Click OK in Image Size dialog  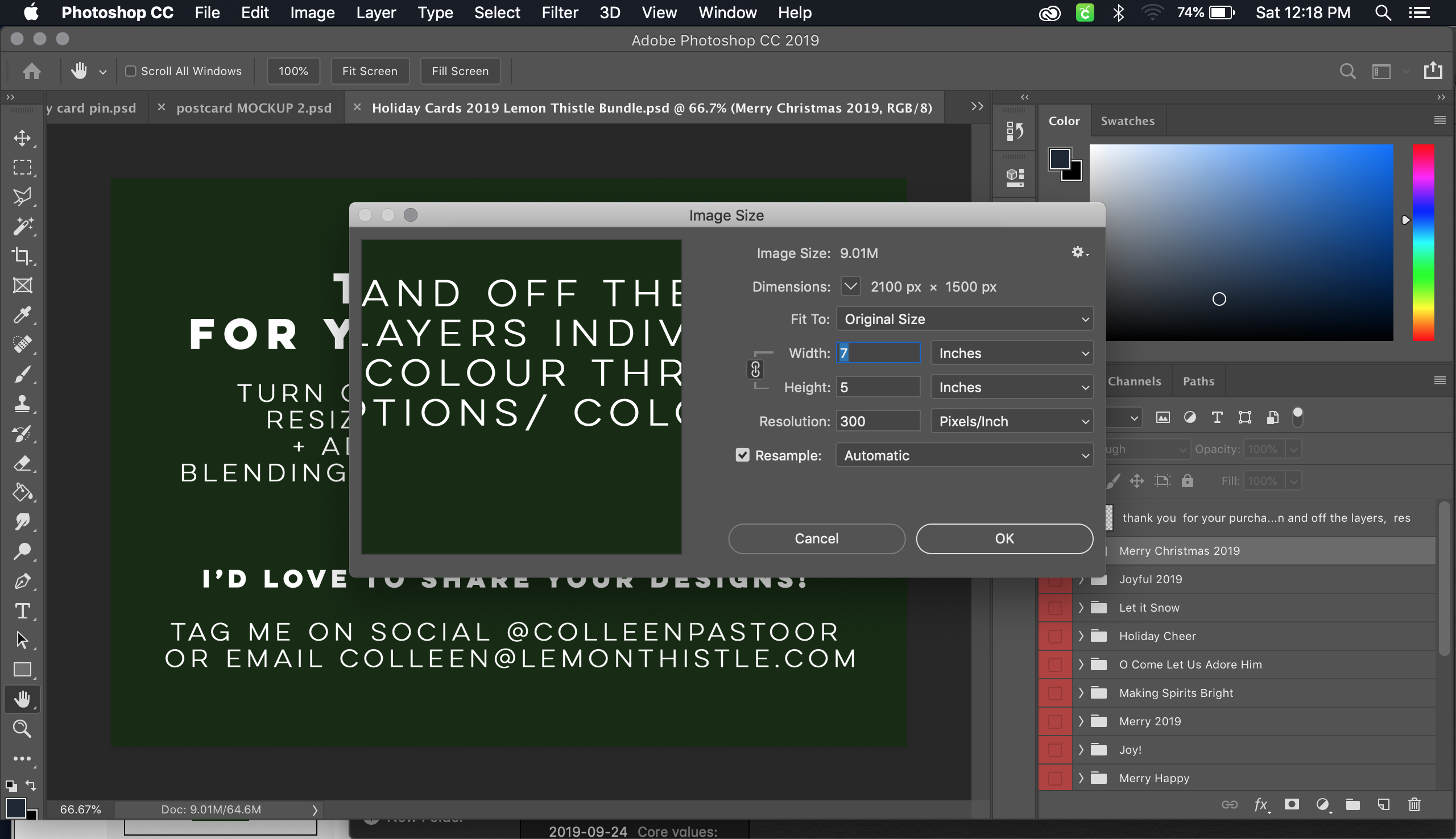click(x=1003, y=538)
